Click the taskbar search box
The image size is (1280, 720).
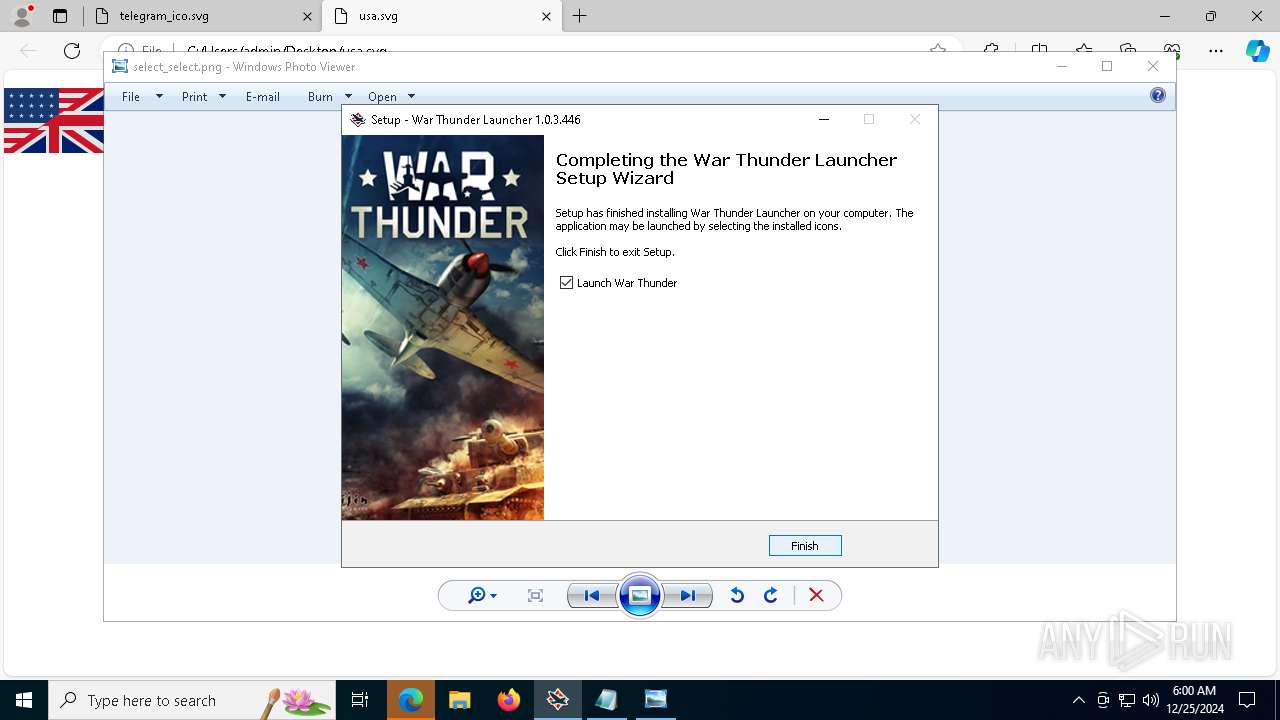point(192,700)
